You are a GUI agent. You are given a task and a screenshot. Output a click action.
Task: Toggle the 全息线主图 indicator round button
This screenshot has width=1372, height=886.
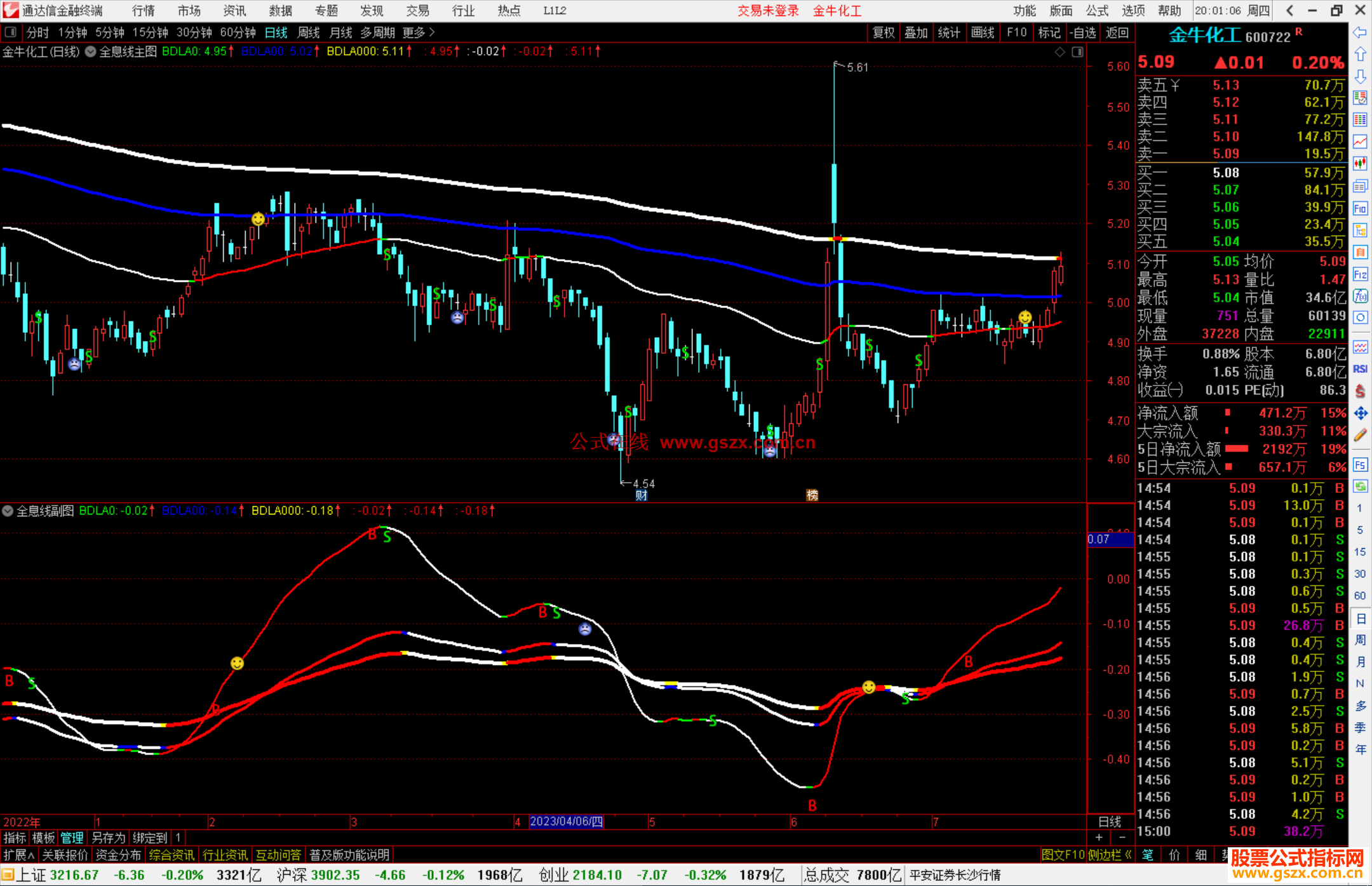[91, 51]
